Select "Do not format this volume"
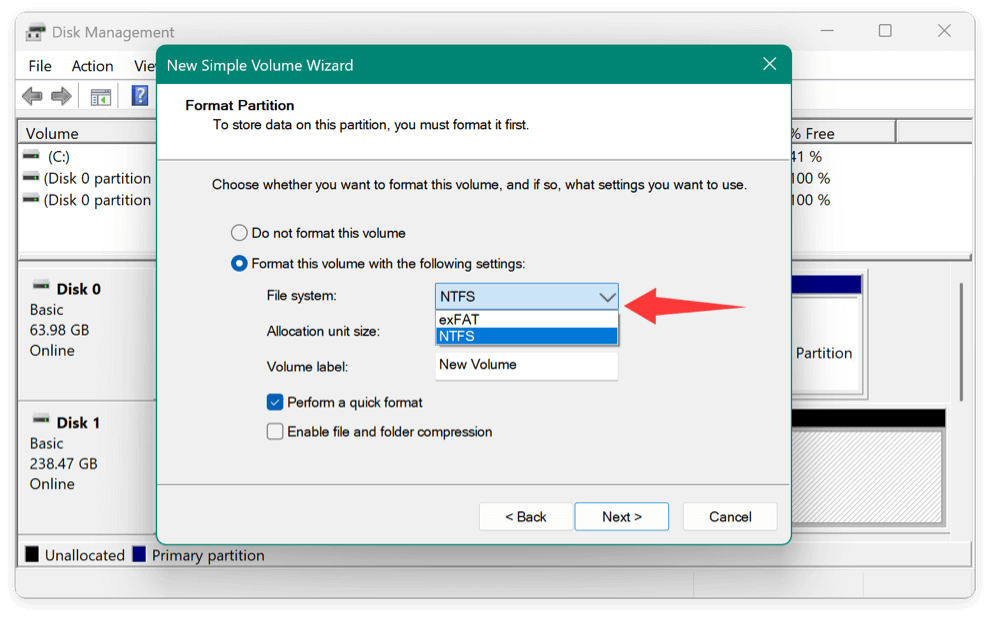The width and height of the screenshot is (991, 618). pos(239,233)
